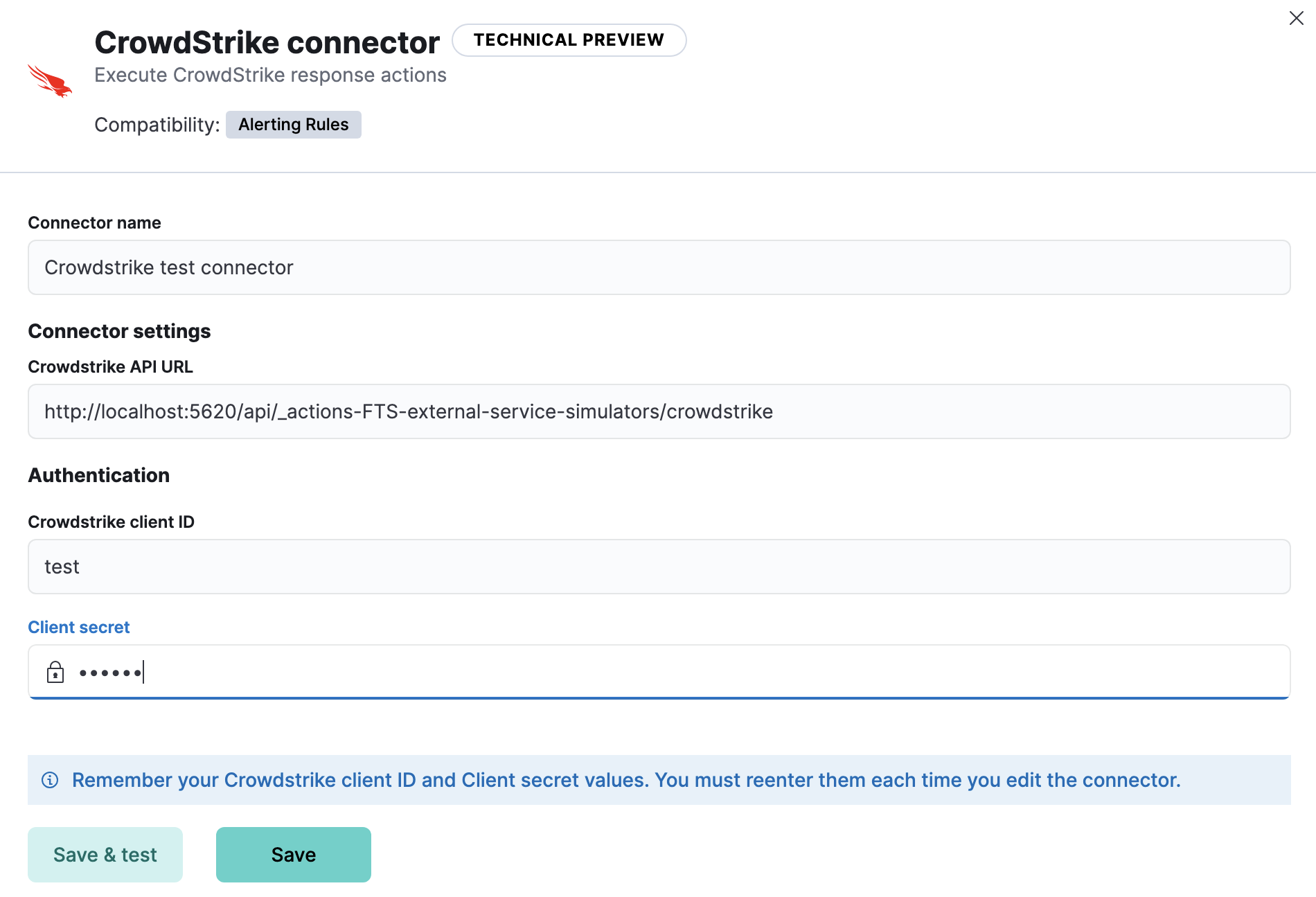Click the reminder text about reentering credentials
The width and height of the screenshot is (1316, 897).
pos(626,780)
